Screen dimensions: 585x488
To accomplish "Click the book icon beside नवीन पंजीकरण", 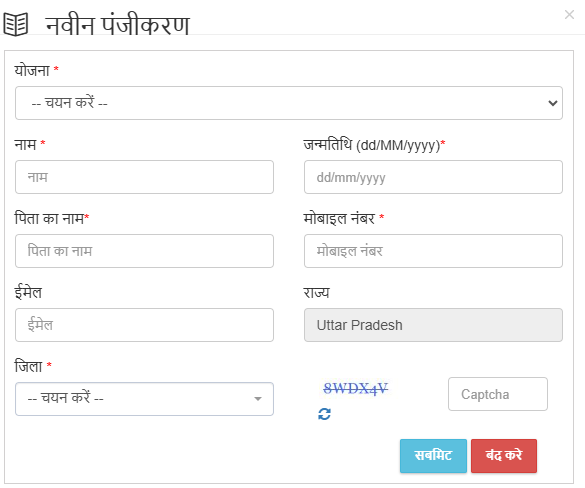I will click(x=16, y=25).
